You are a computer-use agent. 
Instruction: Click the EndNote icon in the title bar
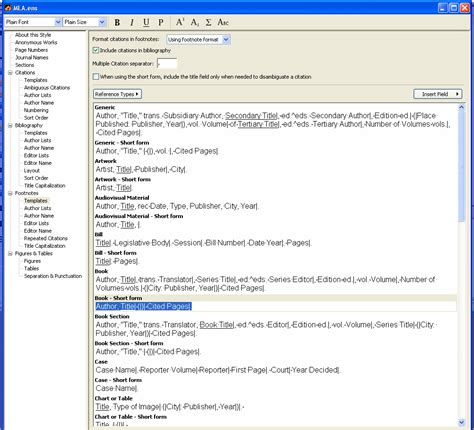[x=8, y=7]
